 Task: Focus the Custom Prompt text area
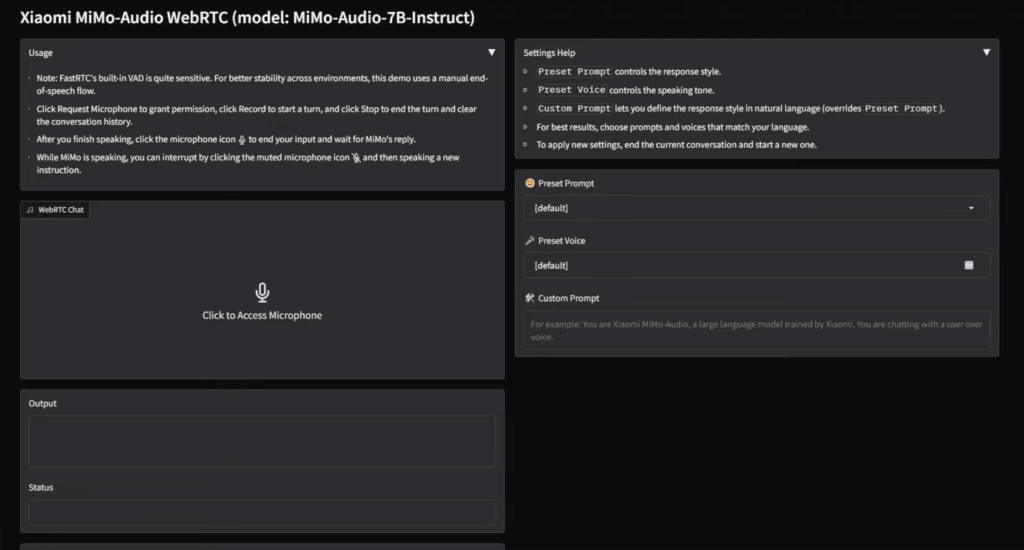click(x=756, y=331)
